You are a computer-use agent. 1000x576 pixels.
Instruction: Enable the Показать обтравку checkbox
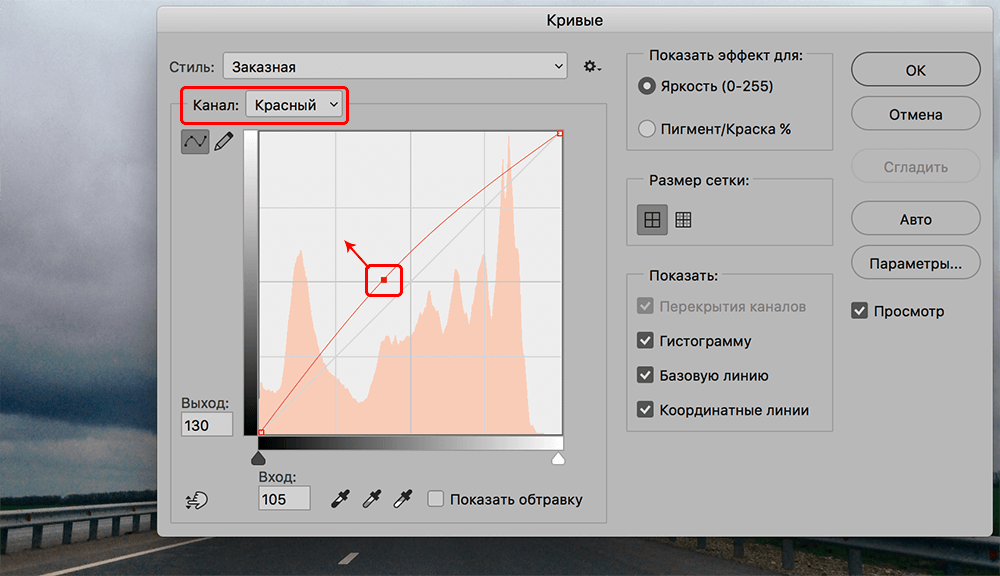click(x=435, y=499)
